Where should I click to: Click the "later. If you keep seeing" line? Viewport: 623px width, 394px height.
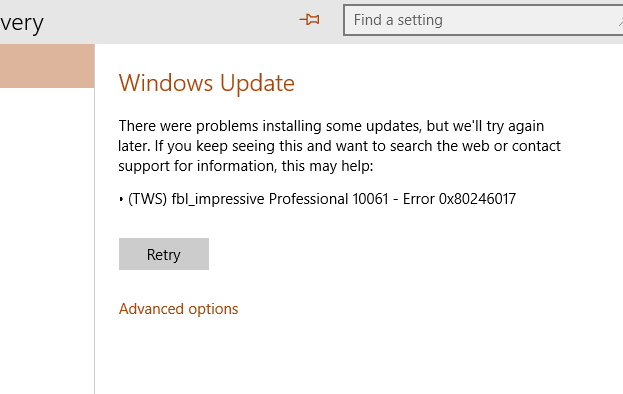click(x=340, y=146)
